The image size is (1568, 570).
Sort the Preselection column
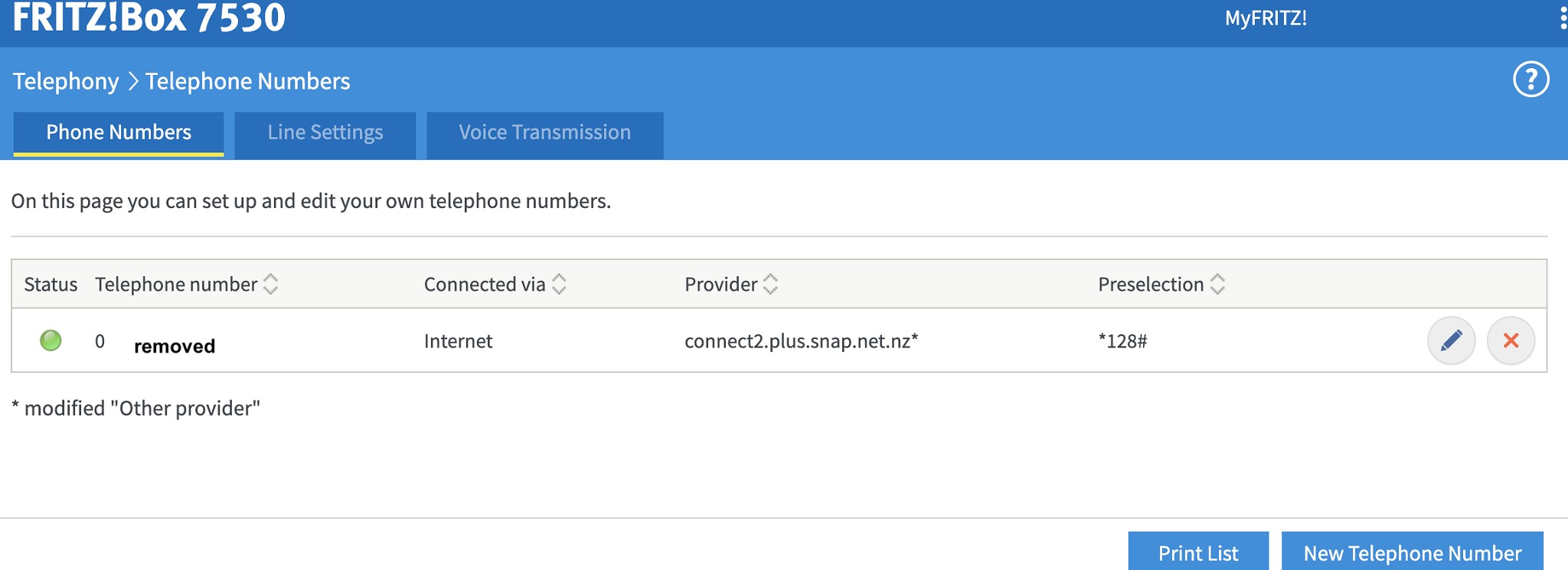click(1217, 285)
